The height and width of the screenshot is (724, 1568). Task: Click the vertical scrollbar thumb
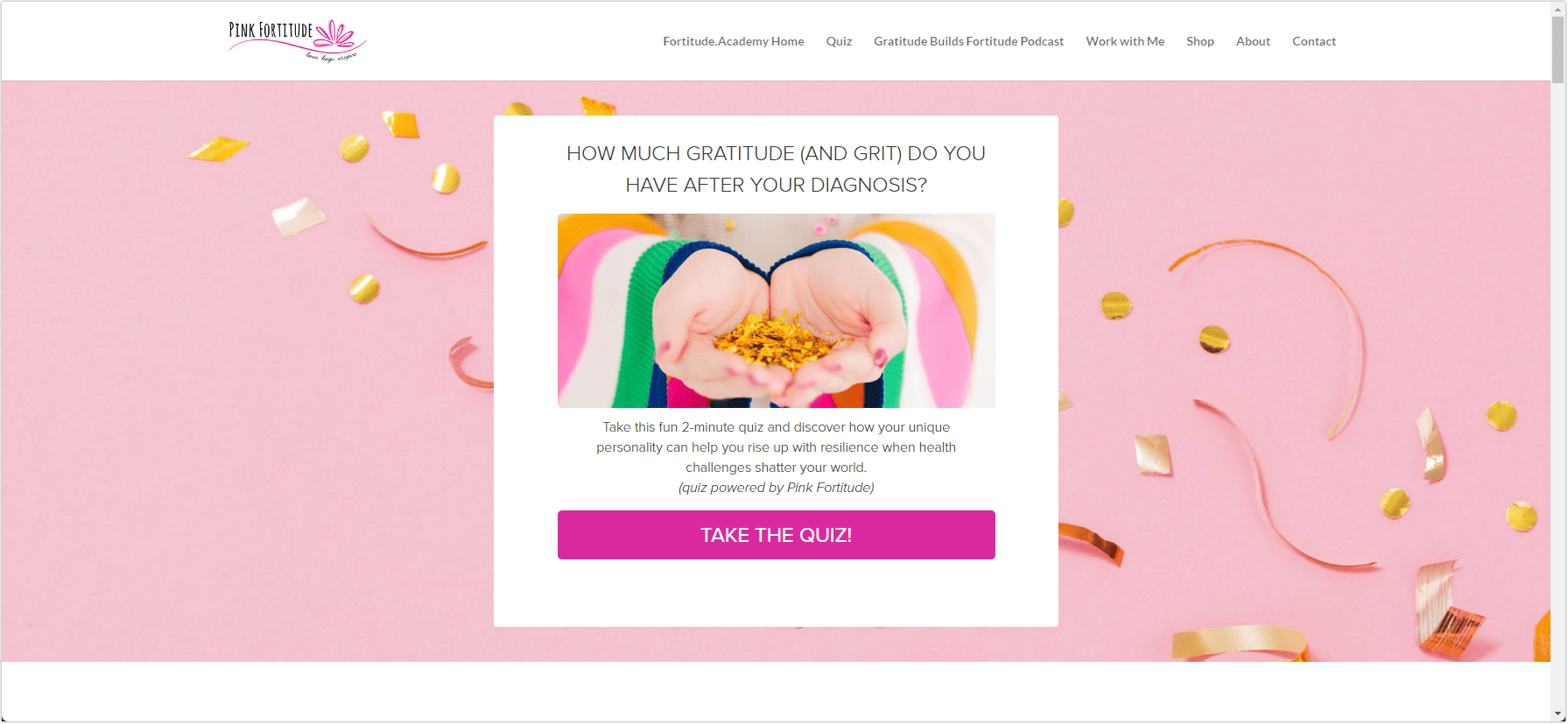coord(1557,49)
